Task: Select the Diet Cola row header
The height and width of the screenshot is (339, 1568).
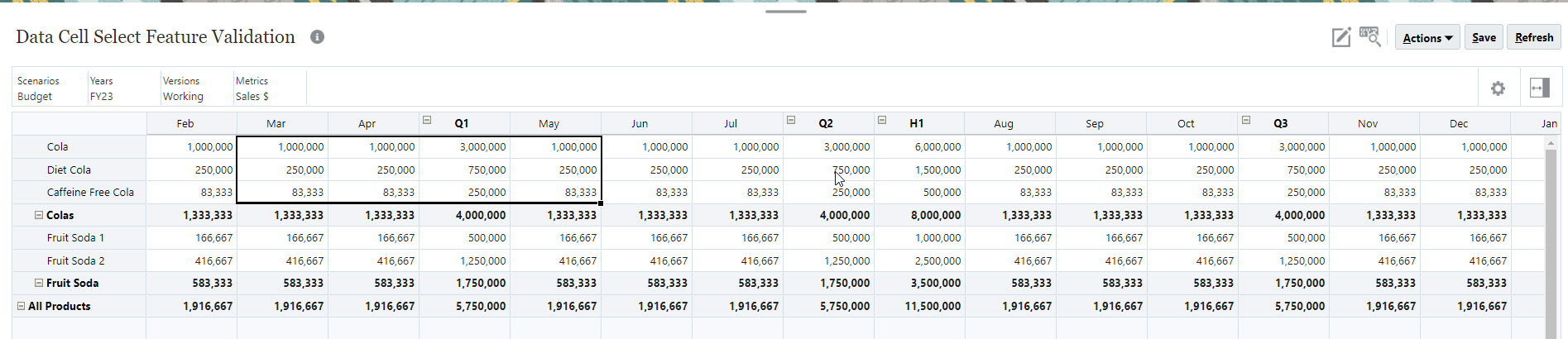Action: tap(79, 169)
